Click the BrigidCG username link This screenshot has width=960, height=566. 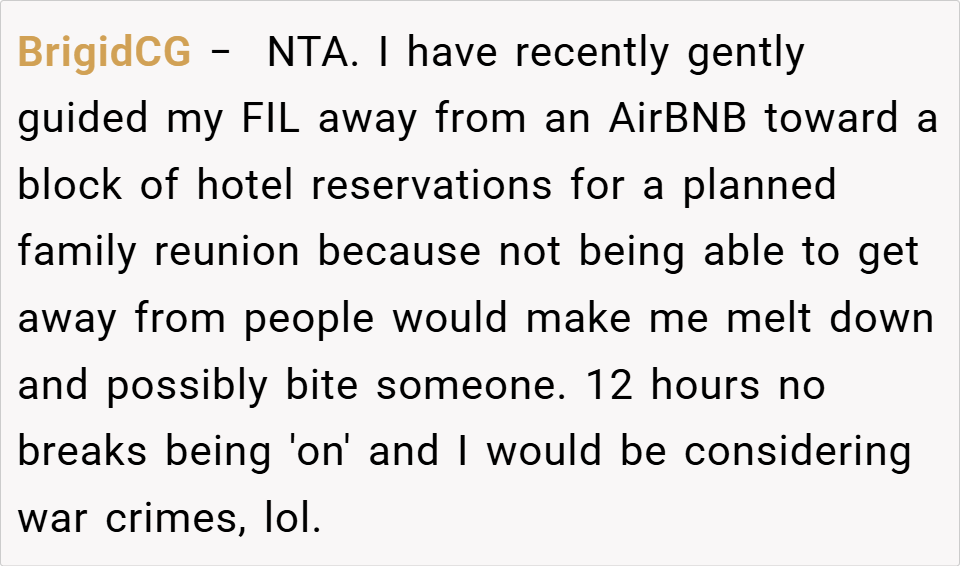104,54
